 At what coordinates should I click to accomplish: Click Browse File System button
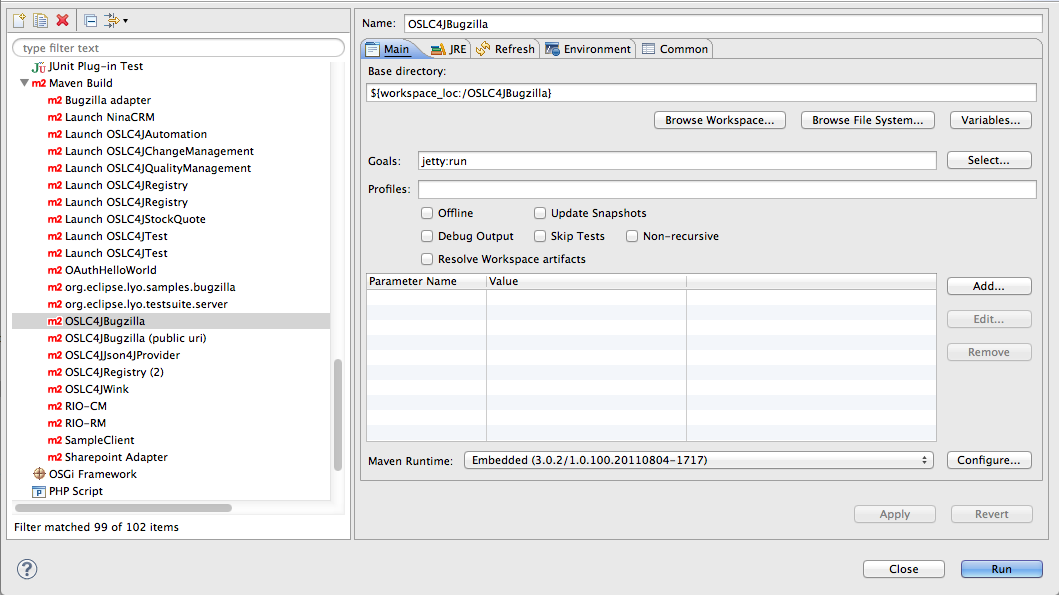(x=867, y=120)
